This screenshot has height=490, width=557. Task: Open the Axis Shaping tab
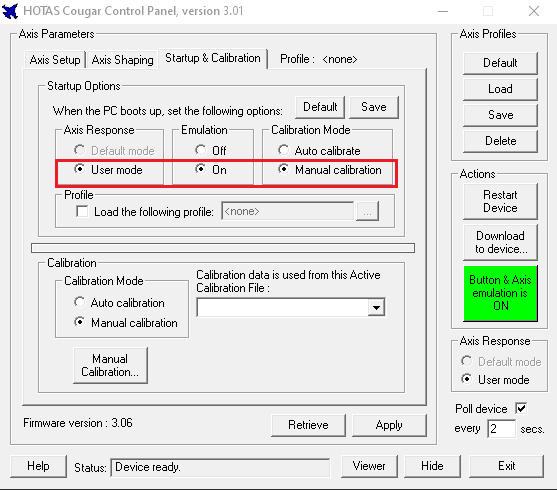[122, 60]
